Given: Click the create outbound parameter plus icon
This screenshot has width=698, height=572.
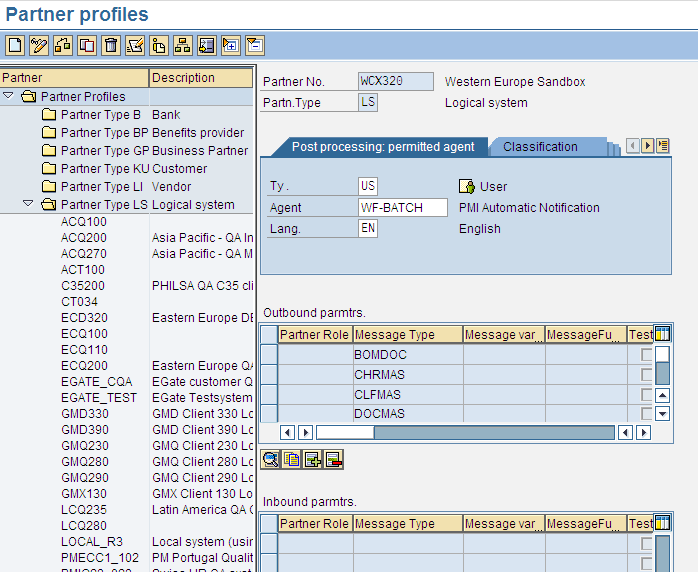Looking at the screenshot, I should (313, 459).
